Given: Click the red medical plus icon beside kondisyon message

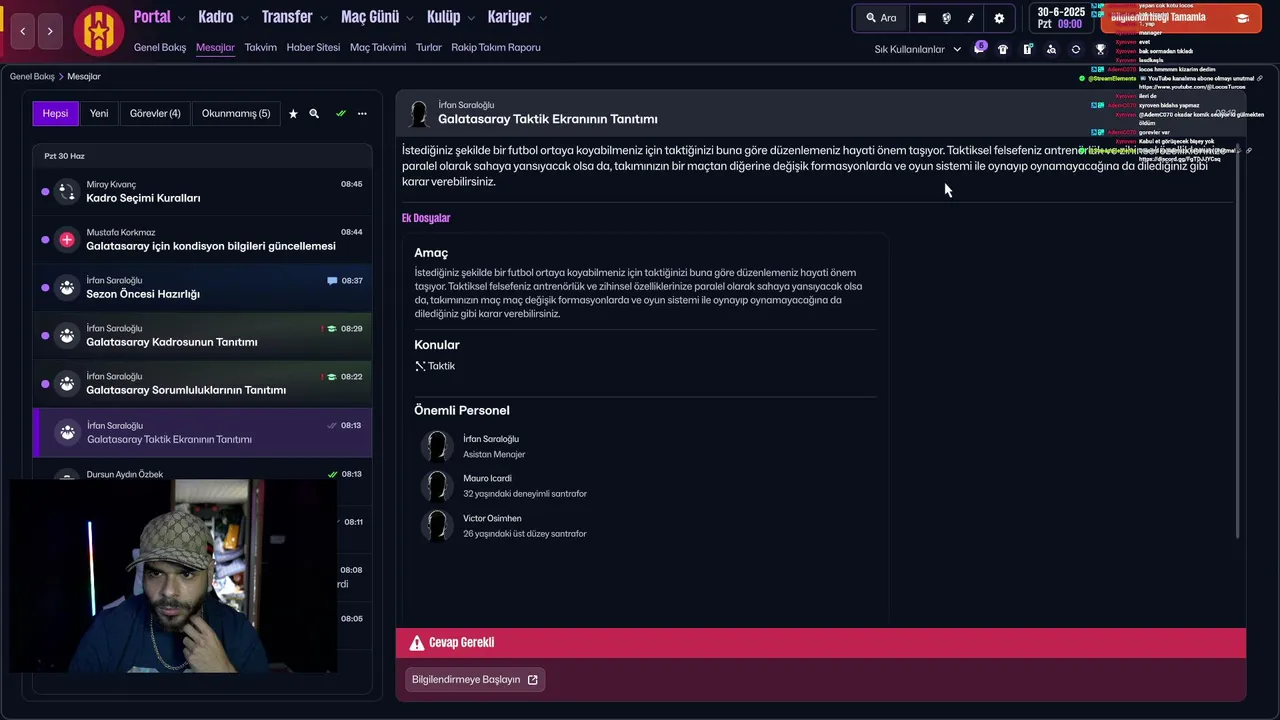Looking at the screenshot, I should coord(67,239).
